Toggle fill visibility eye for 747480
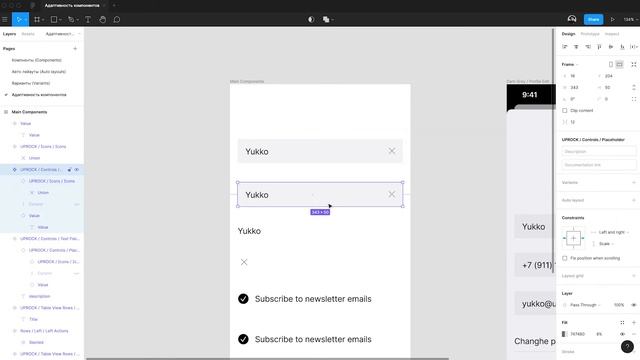Image resolution: width=640 pixels, height=360 pixels. 622,334
